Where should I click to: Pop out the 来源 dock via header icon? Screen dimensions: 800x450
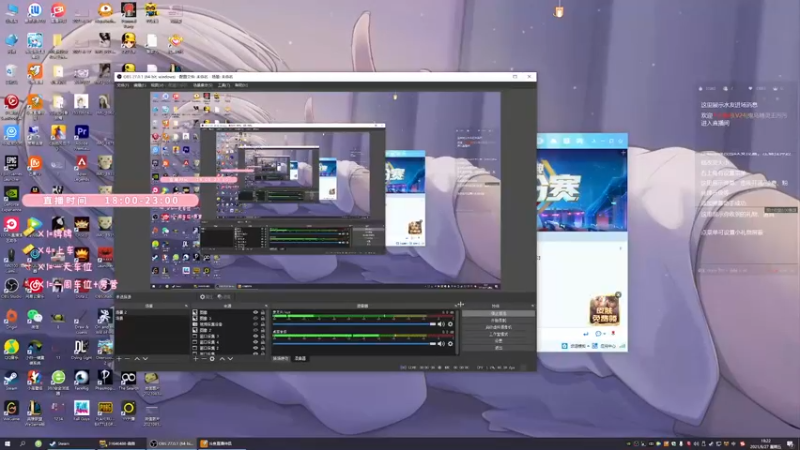(266, 306)
